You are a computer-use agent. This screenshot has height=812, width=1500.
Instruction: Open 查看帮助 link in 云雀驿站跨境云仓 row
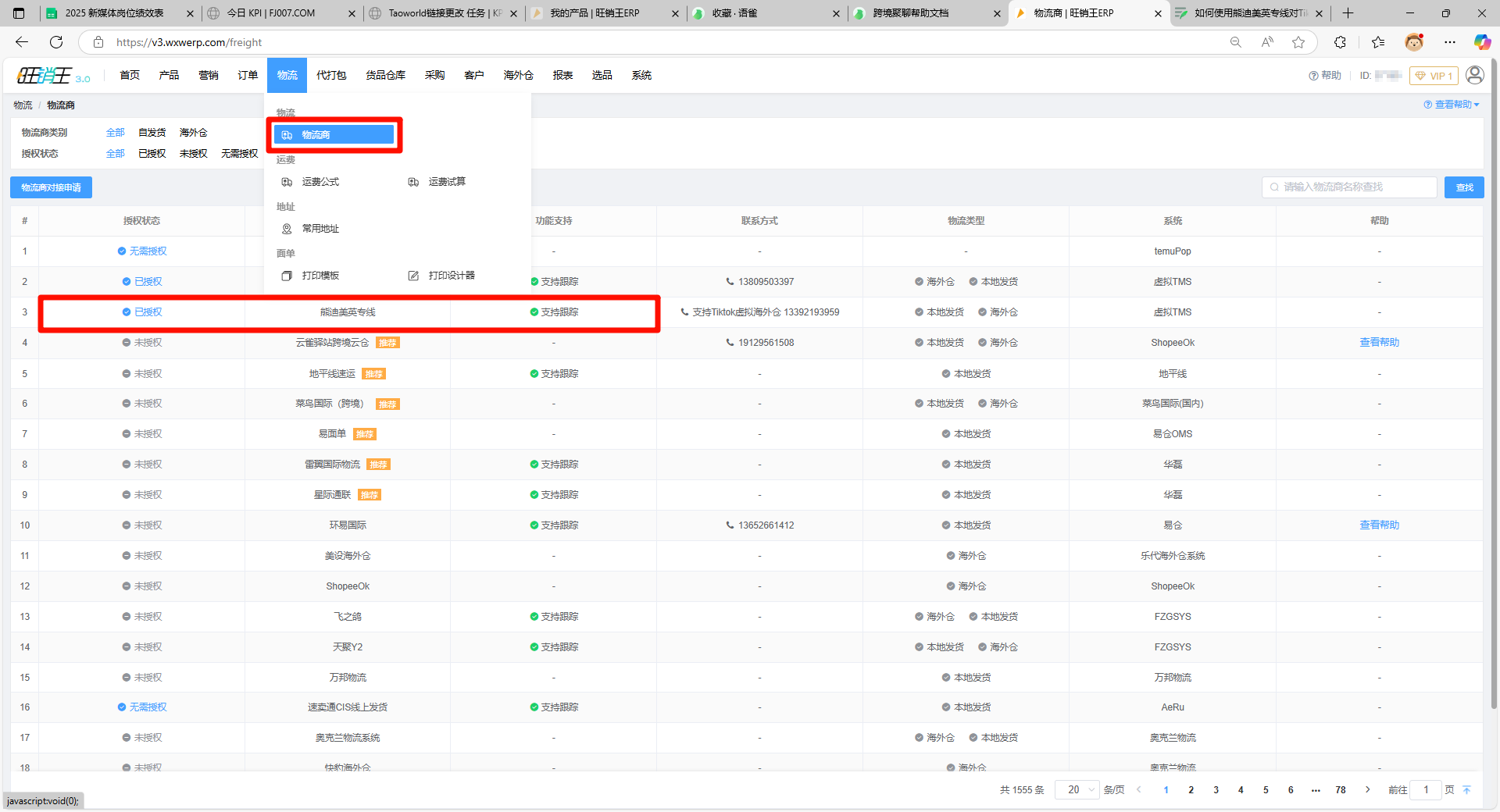click(1380, 343)
